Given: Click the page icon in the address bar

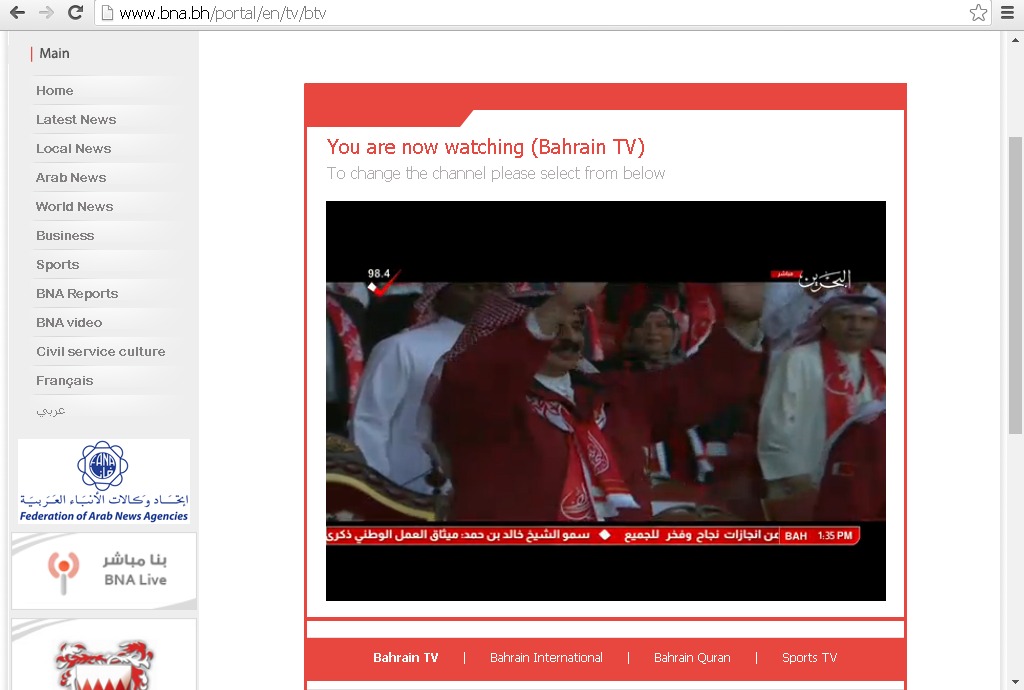Looking at the screenshot, I should pos(107,13).
